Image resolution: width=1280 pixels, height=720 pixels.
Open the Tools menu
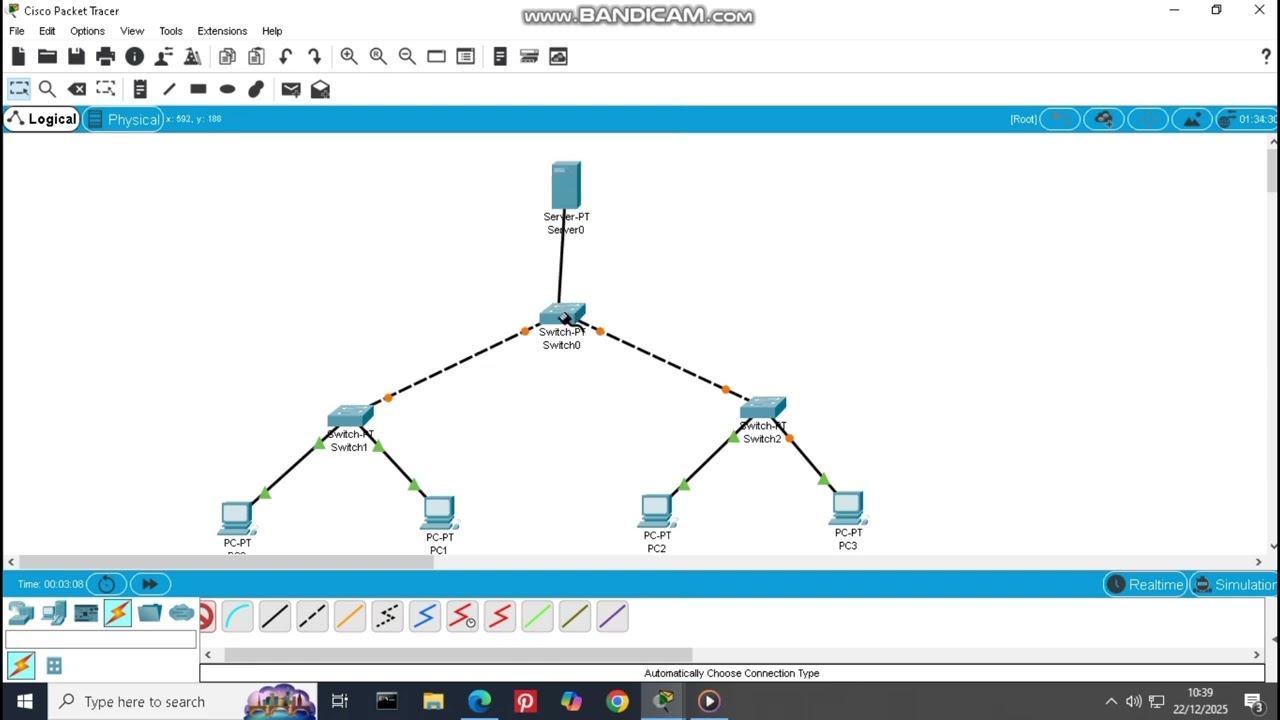[x=171, y=31]
